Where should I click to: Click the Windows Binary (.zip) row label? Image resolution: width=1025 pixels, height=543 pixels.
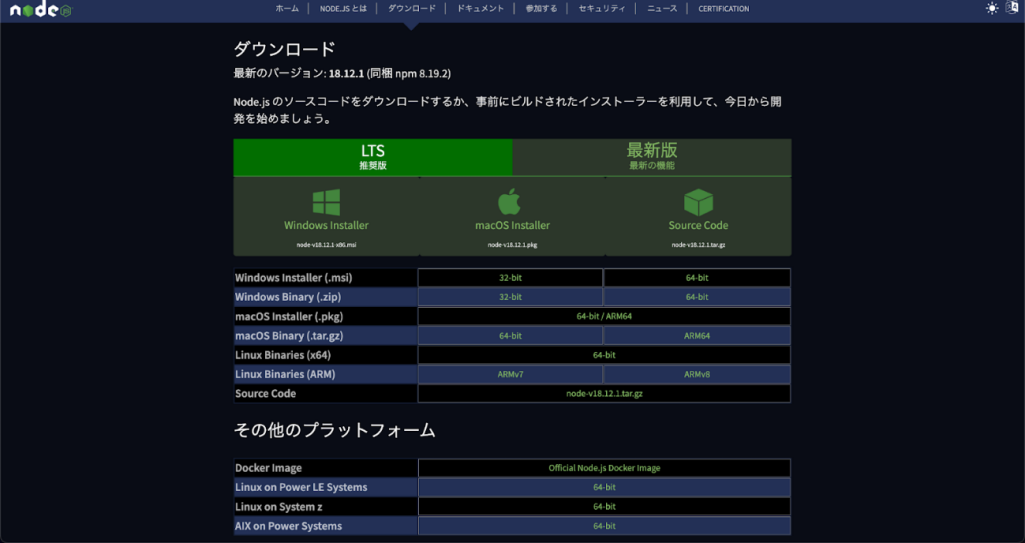[x=288, y=297]
